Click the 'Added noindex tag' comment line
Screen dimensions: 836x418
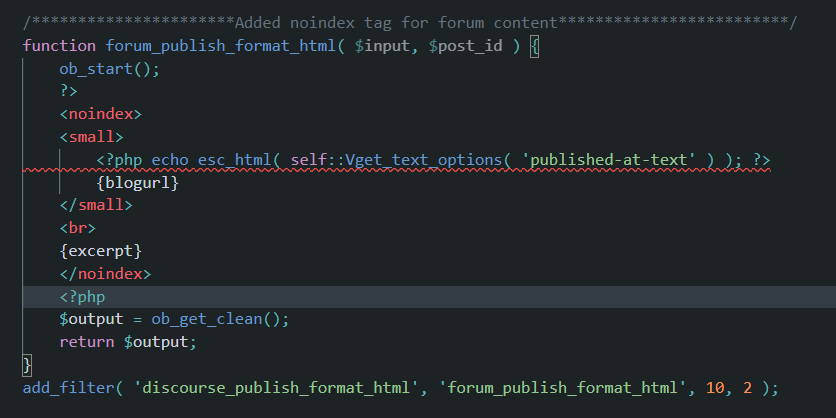tap(410, 23)
